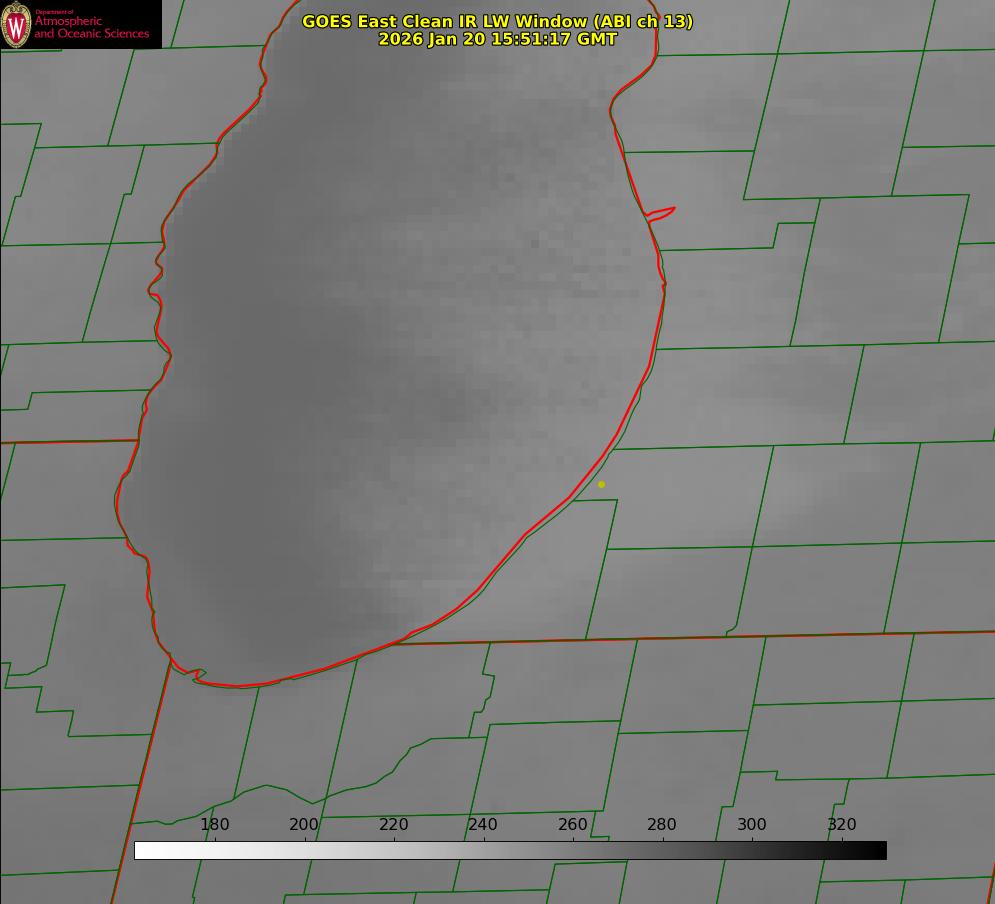
Task: Click the small red spit on eastern shoreline
Action: coord(662,212)
